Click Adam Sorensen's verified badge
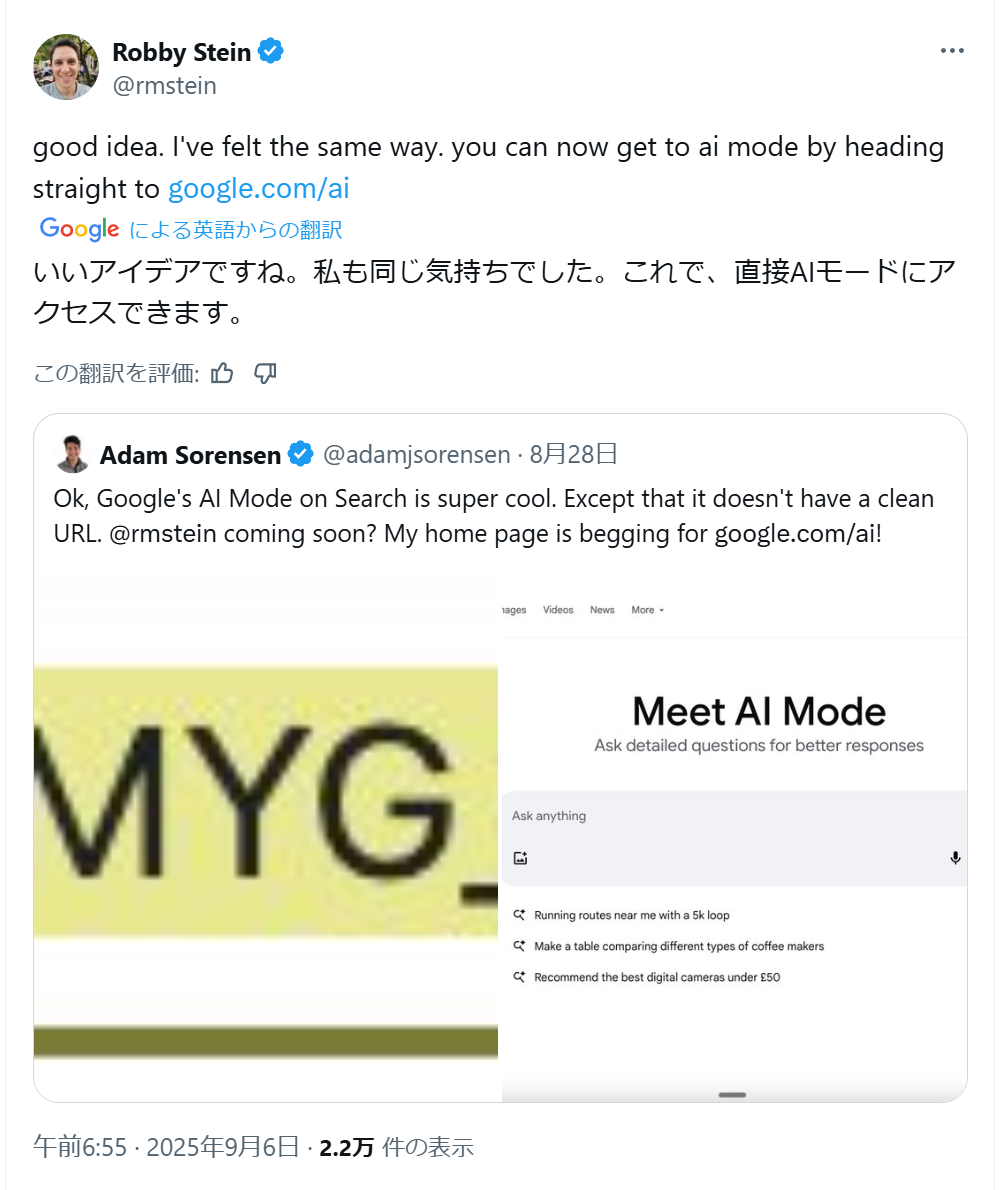999x1190 pixels. [x=301, y=454]
